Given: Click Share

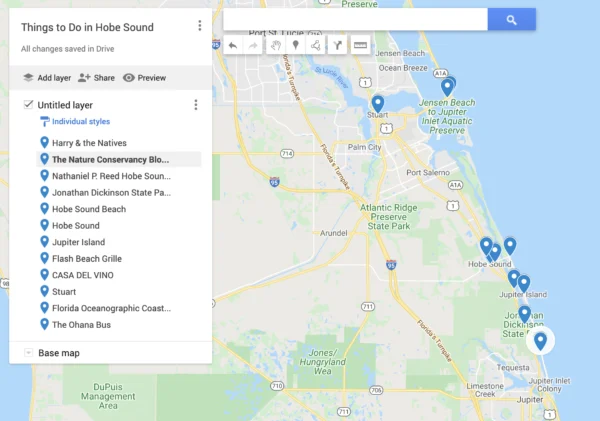Looking at the screenshot, I should pos(96,78).
